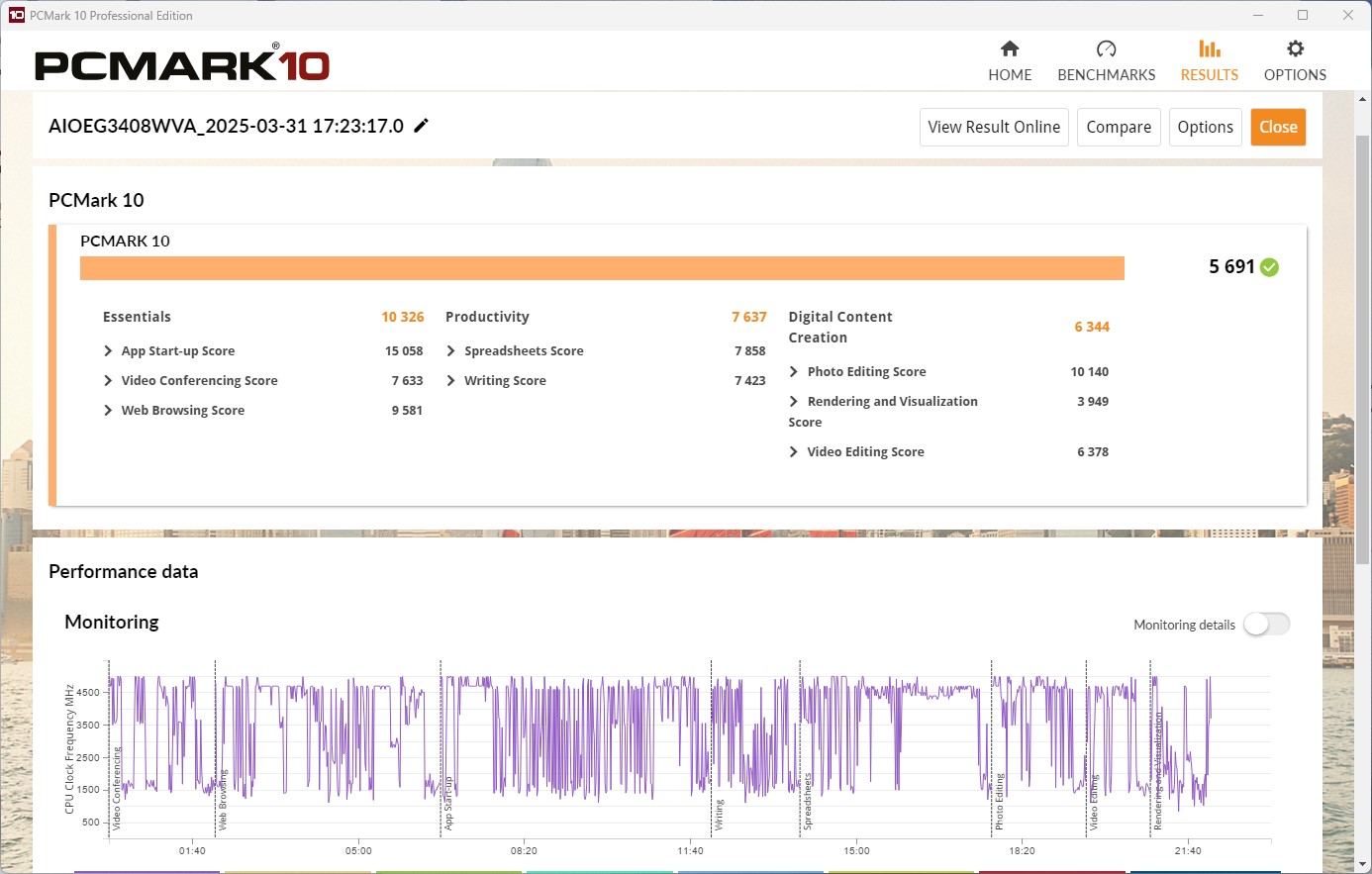
Task: Click the Essentials score 10 326
Action: [x=403, y=317]
